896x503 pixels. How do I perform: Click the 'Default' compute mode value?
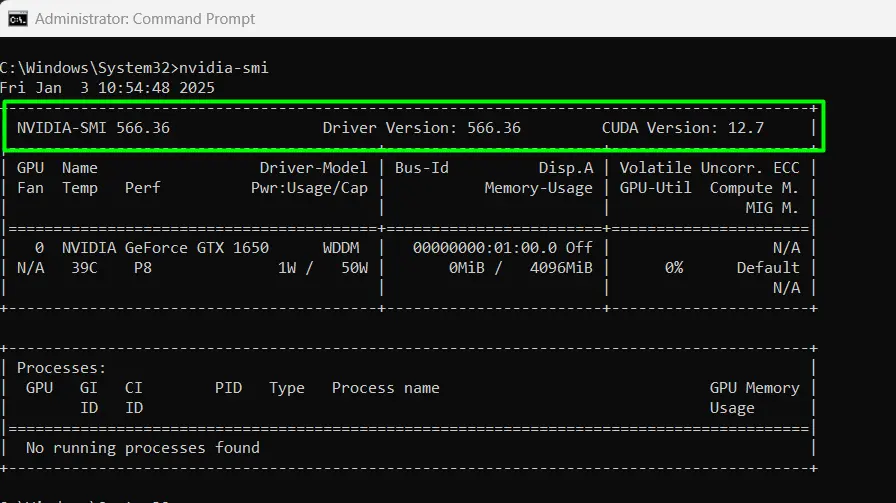[767, 268]
